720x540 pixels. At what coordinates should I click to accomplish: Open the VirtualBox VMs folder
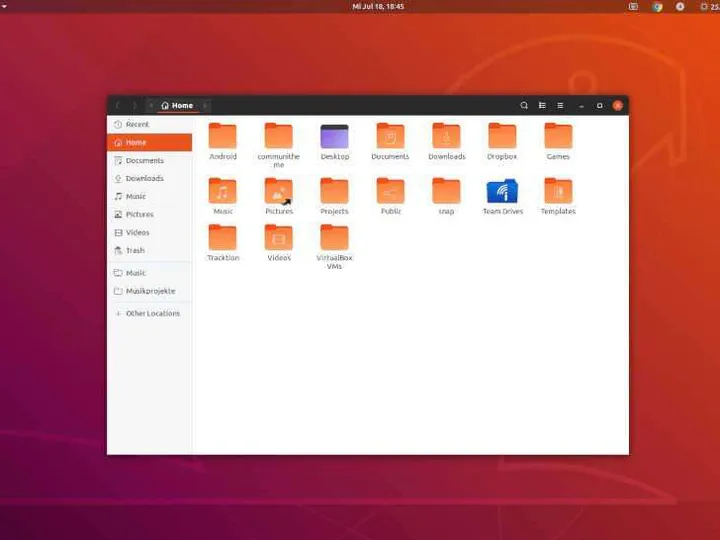pos(335,237)
